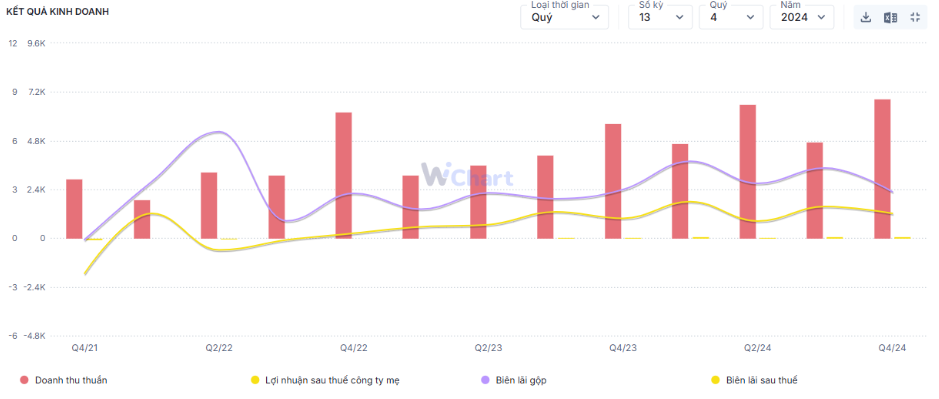
Task: Click the Q4/21 revenue bar
Action: coord(74,209)
